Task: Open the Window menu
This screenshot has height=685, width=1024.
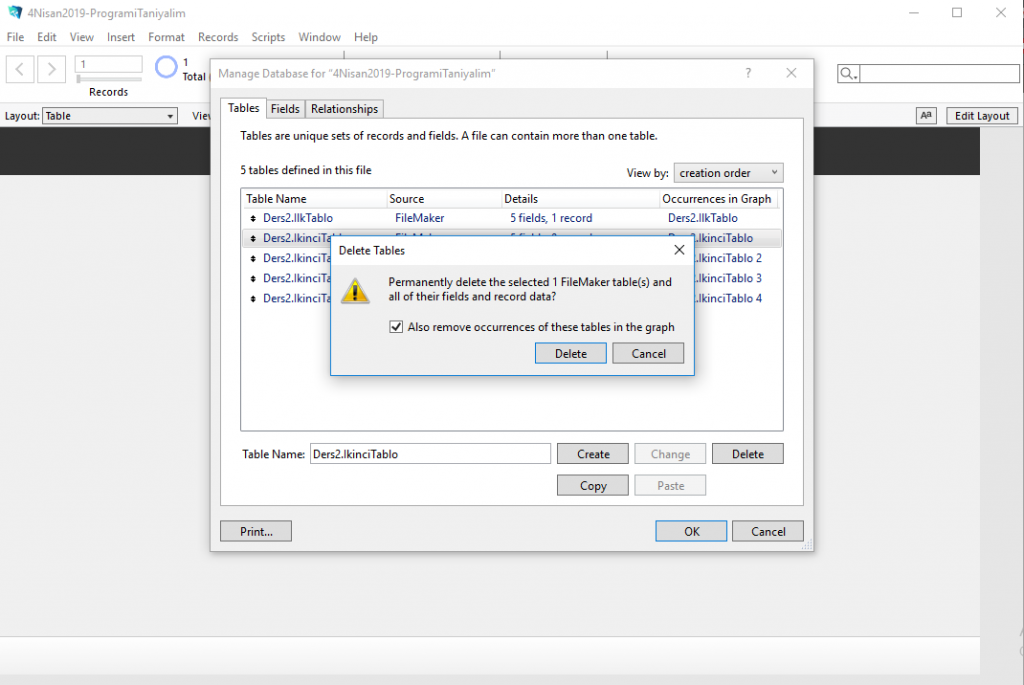Action: pyautogui.click(x=319, y=37)
